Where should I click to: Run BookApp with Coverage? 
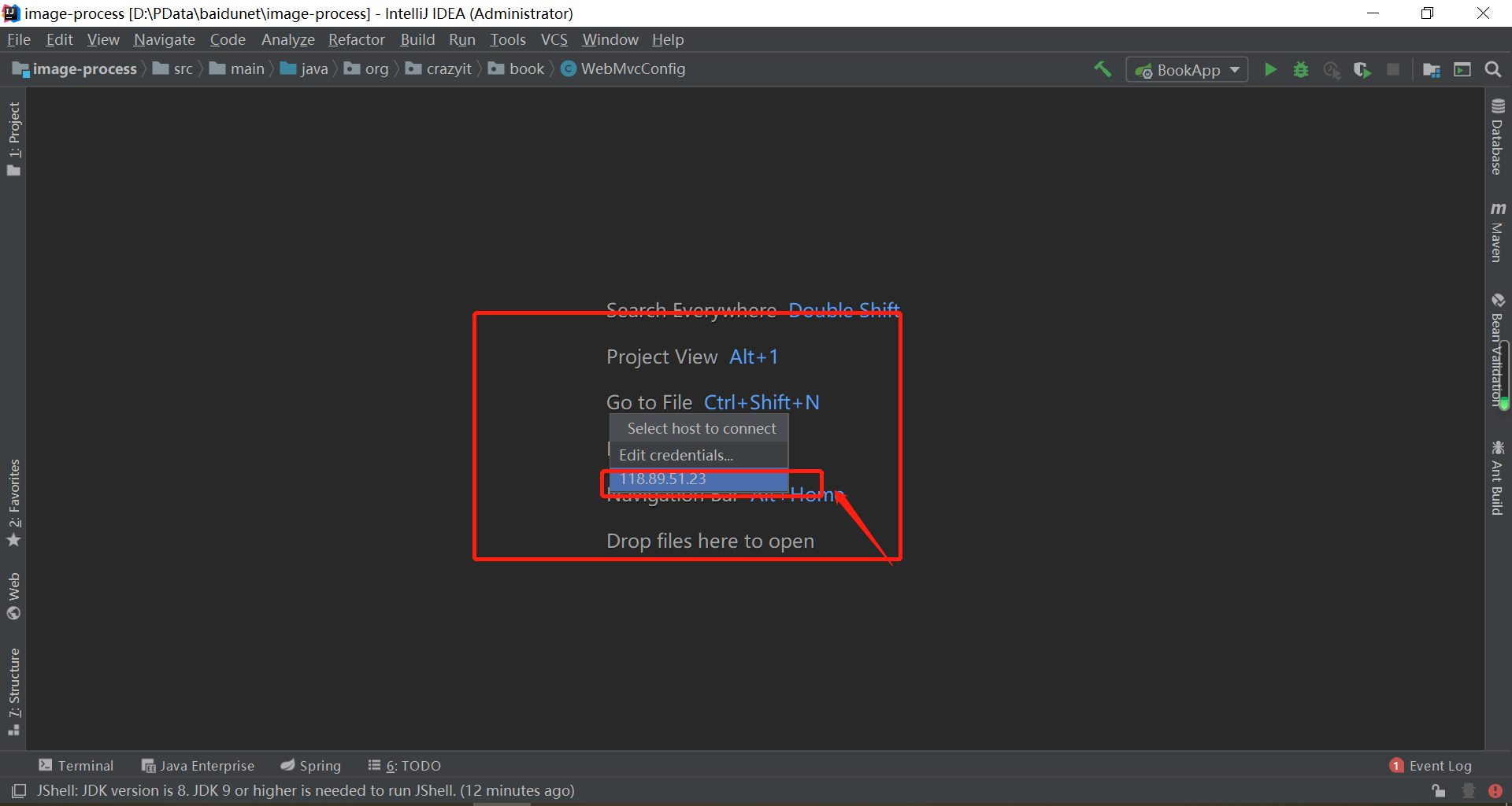pyautogui.click(x=1332, y=69)
